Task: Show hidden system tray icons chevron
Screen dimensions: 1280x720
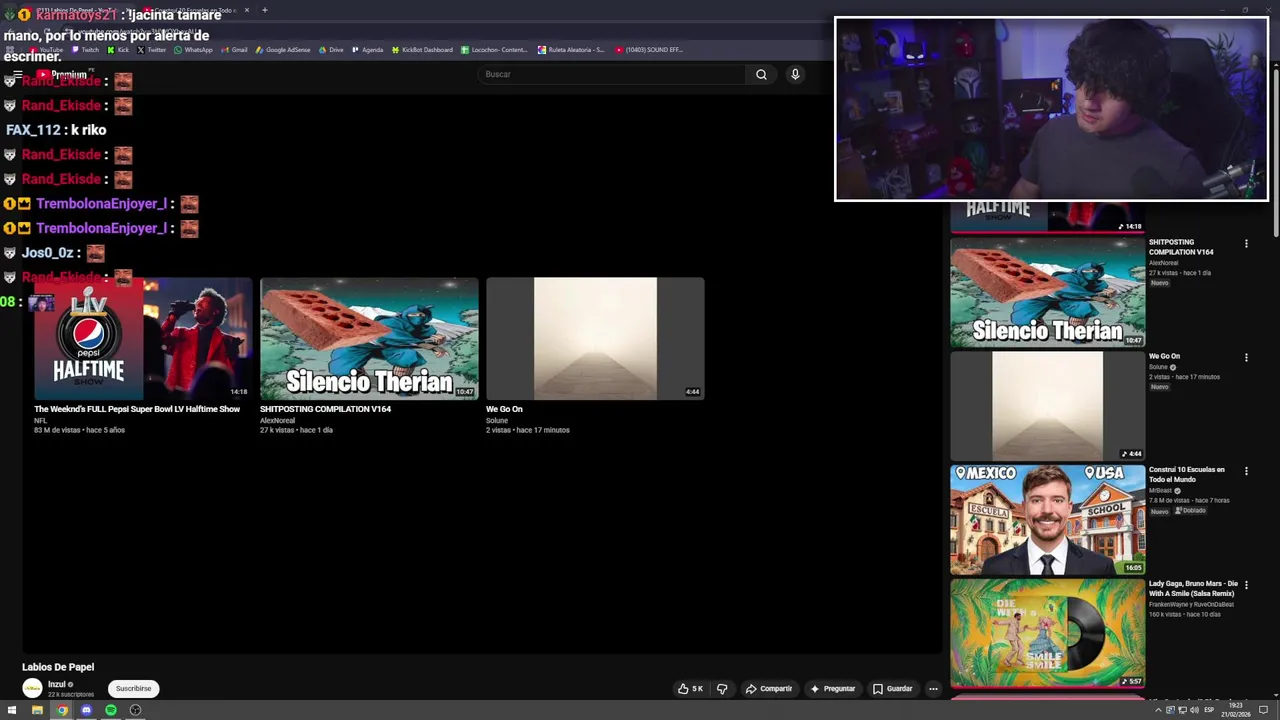Action: (1158, 710)
